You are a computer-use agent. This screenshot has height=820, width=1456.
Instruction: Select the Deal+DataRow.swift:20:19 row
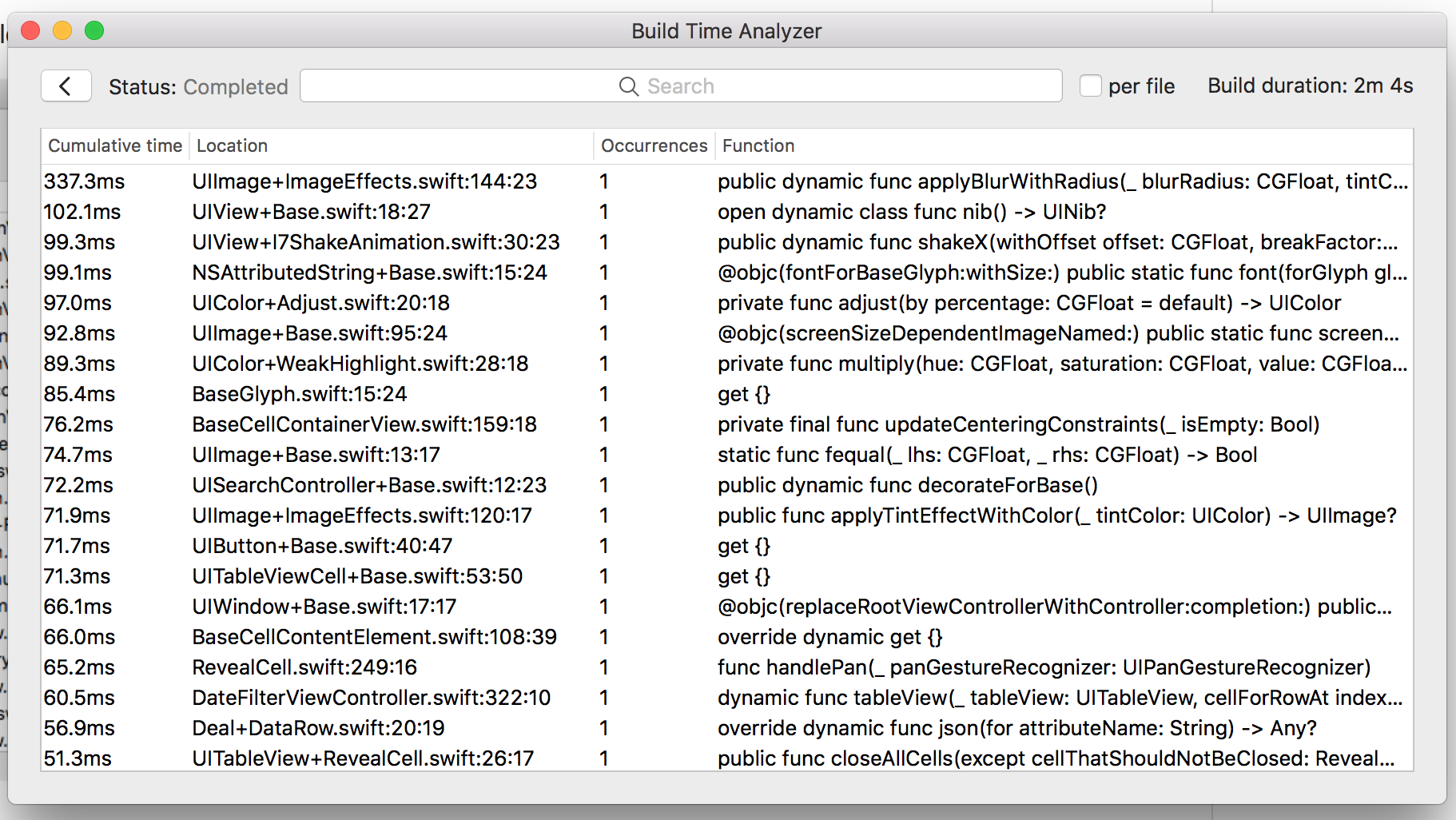[x=727, y=728]
